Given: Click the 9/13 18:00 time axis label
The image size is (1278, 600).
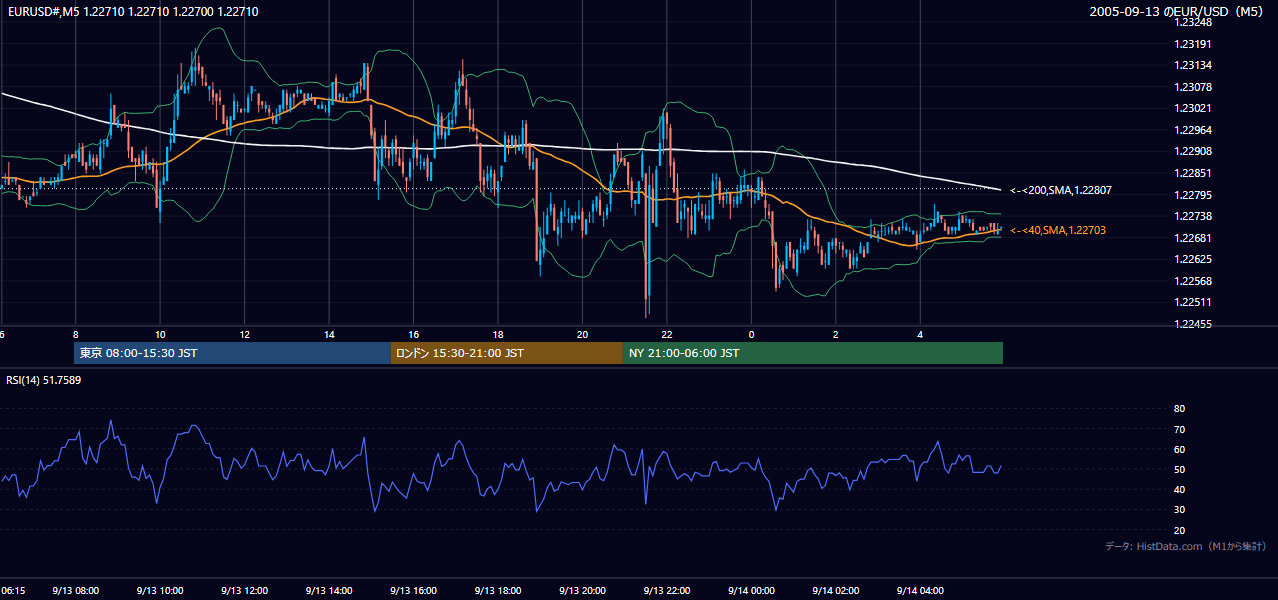Looking at the screenshot, I should click(498, 591).
